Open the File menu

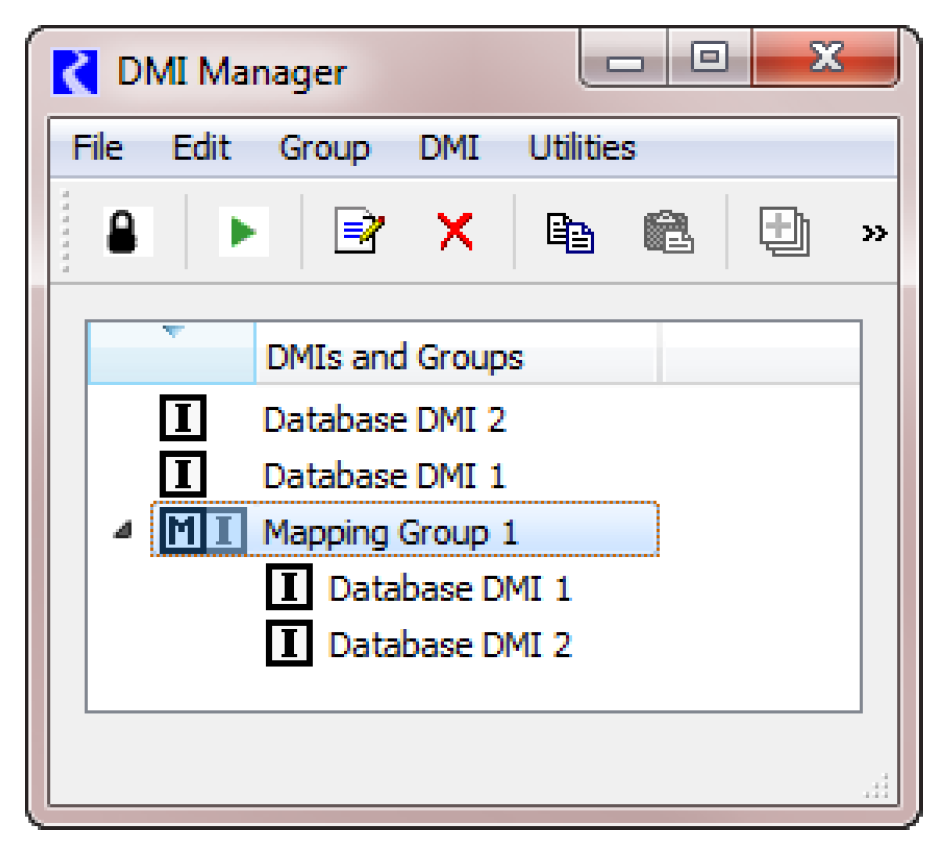tap(98, 148)
